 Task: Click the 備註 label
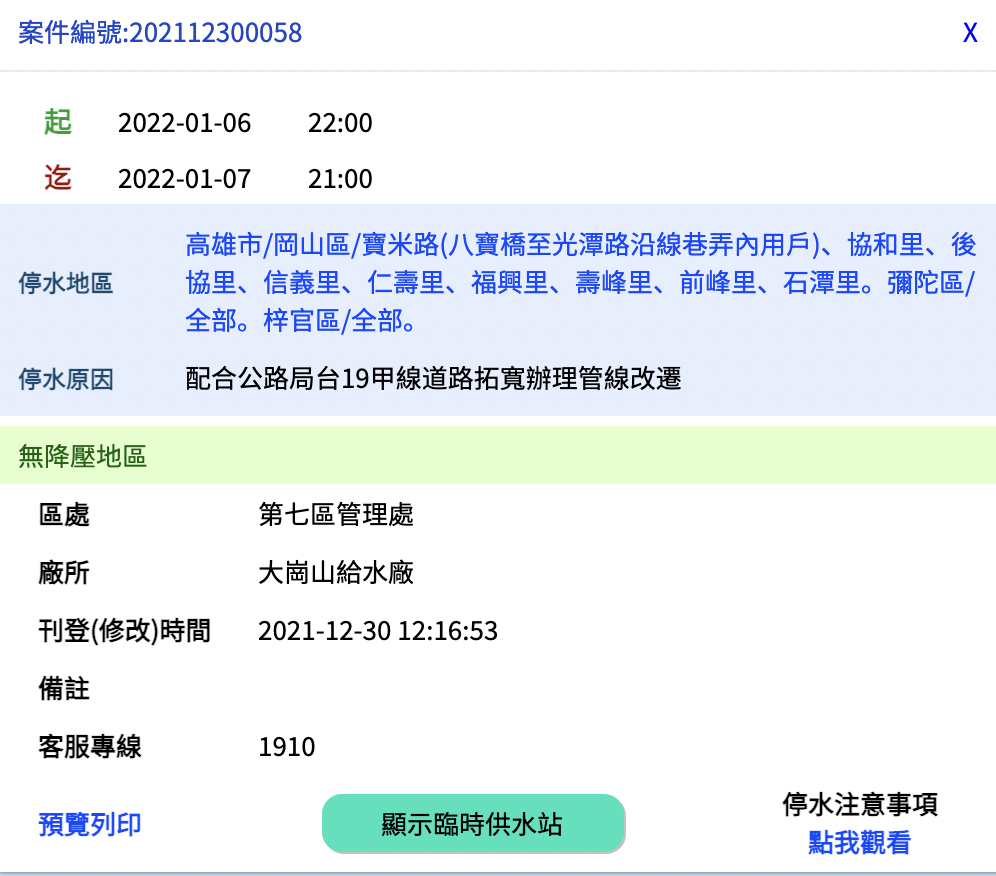(x=64, y=689)
